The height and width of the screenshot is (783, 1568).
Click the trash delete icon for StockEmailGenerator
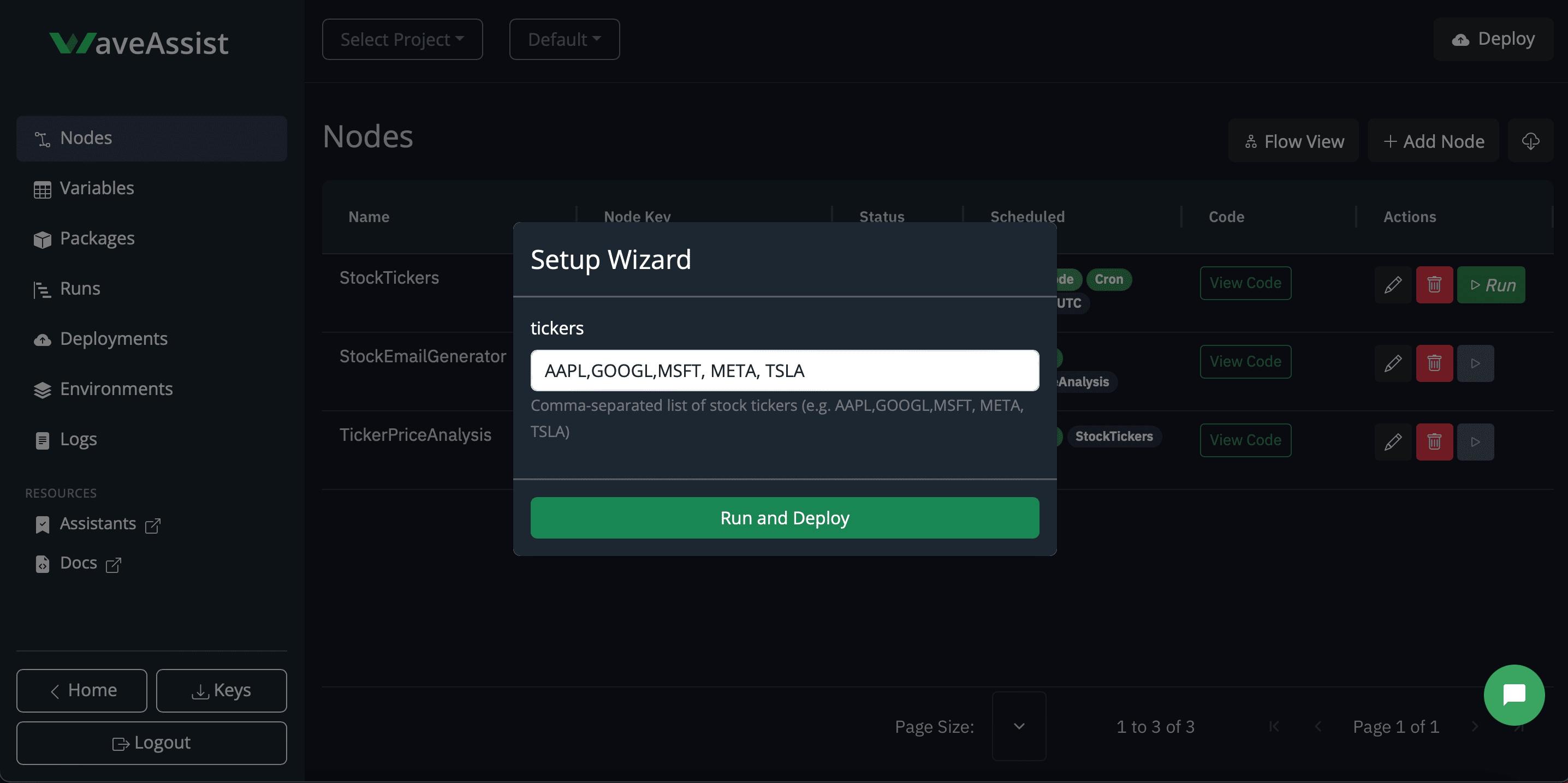[x=1434, y=363]
